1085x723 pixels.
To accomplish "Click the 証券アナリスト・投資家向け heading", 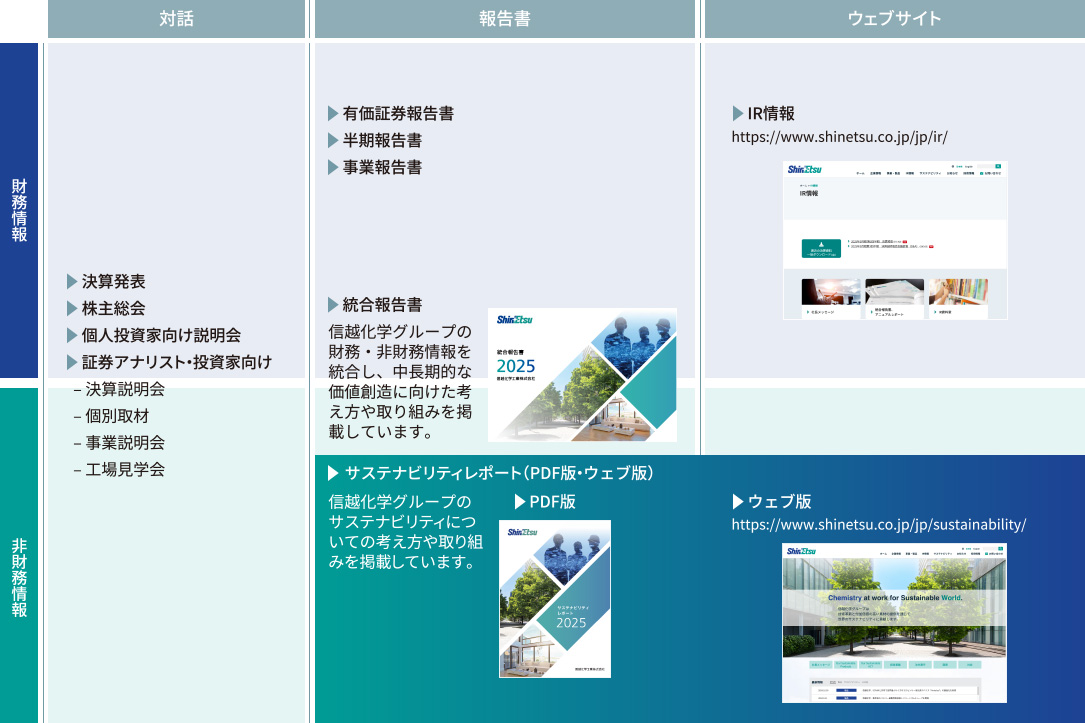I will coord(177,363).
